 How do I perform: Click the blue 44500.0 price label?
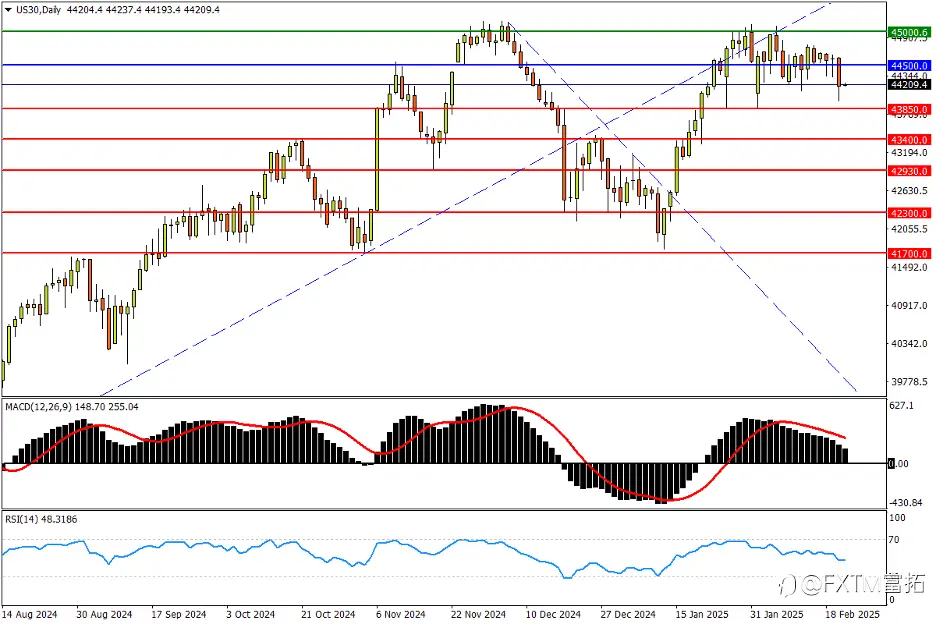click(x=909, y=66)
